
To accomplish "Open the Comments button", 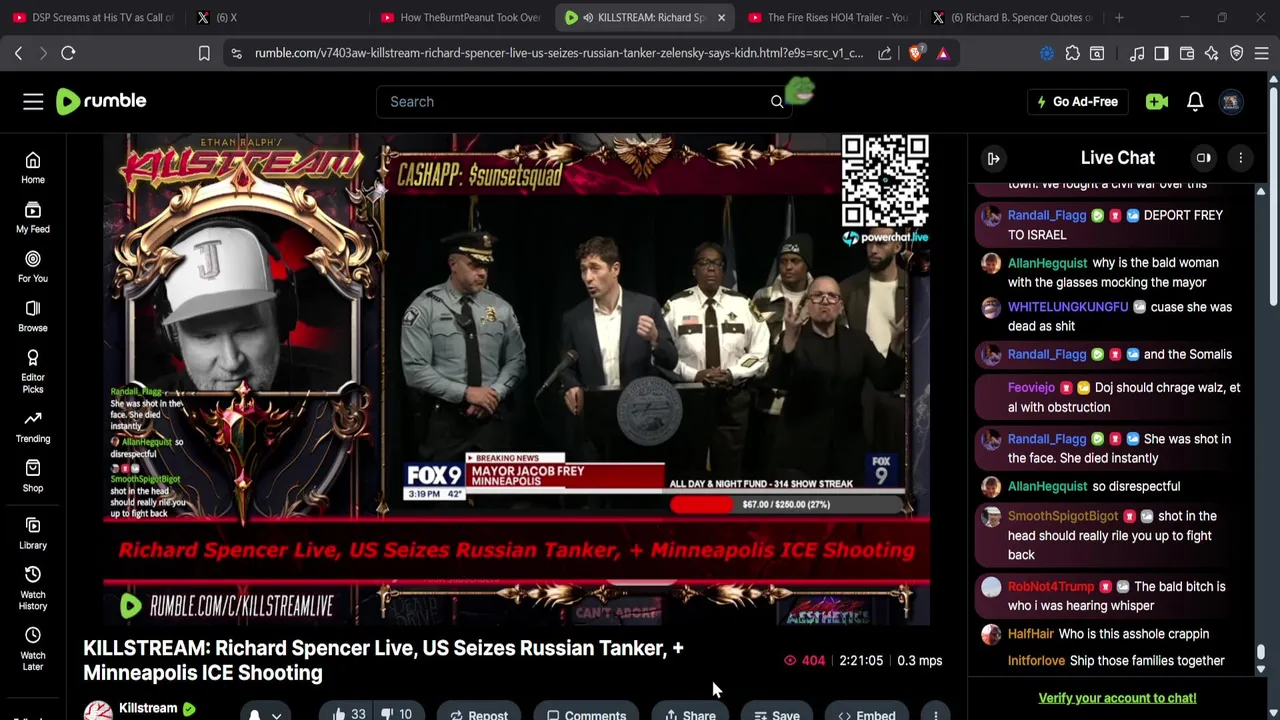I will [587, 714].
